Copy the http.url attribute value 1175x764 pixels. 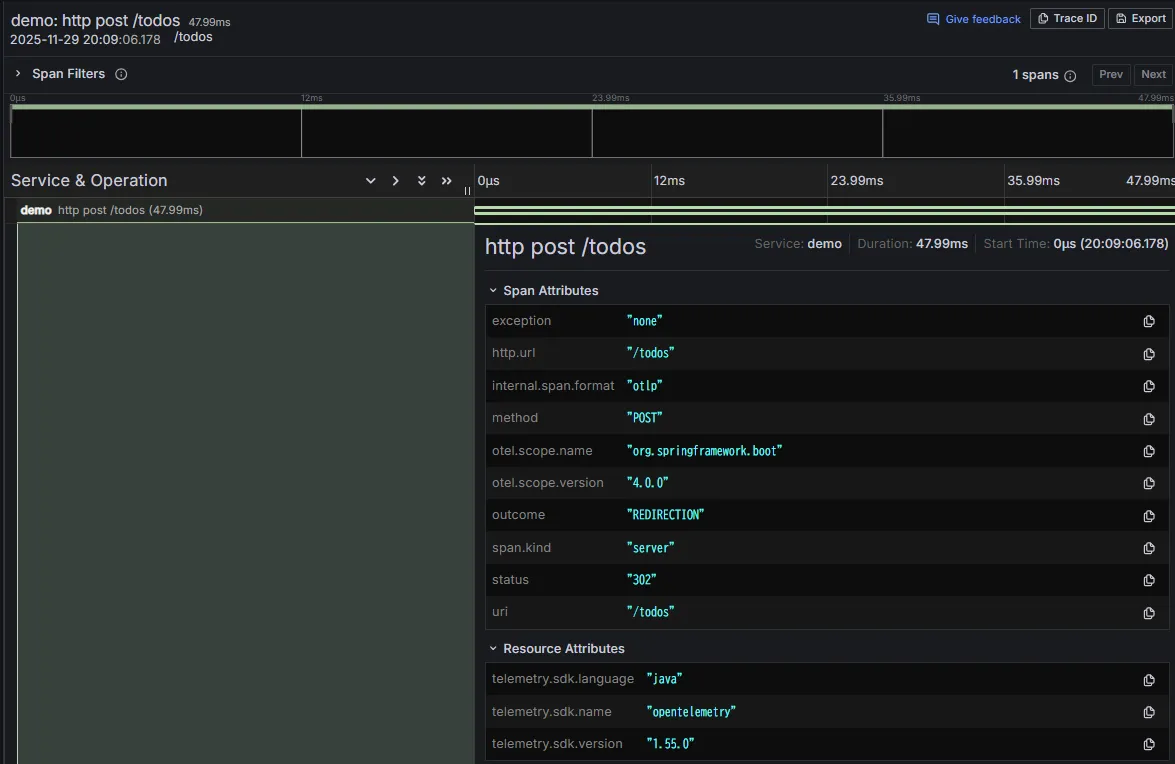(1149, 354)
